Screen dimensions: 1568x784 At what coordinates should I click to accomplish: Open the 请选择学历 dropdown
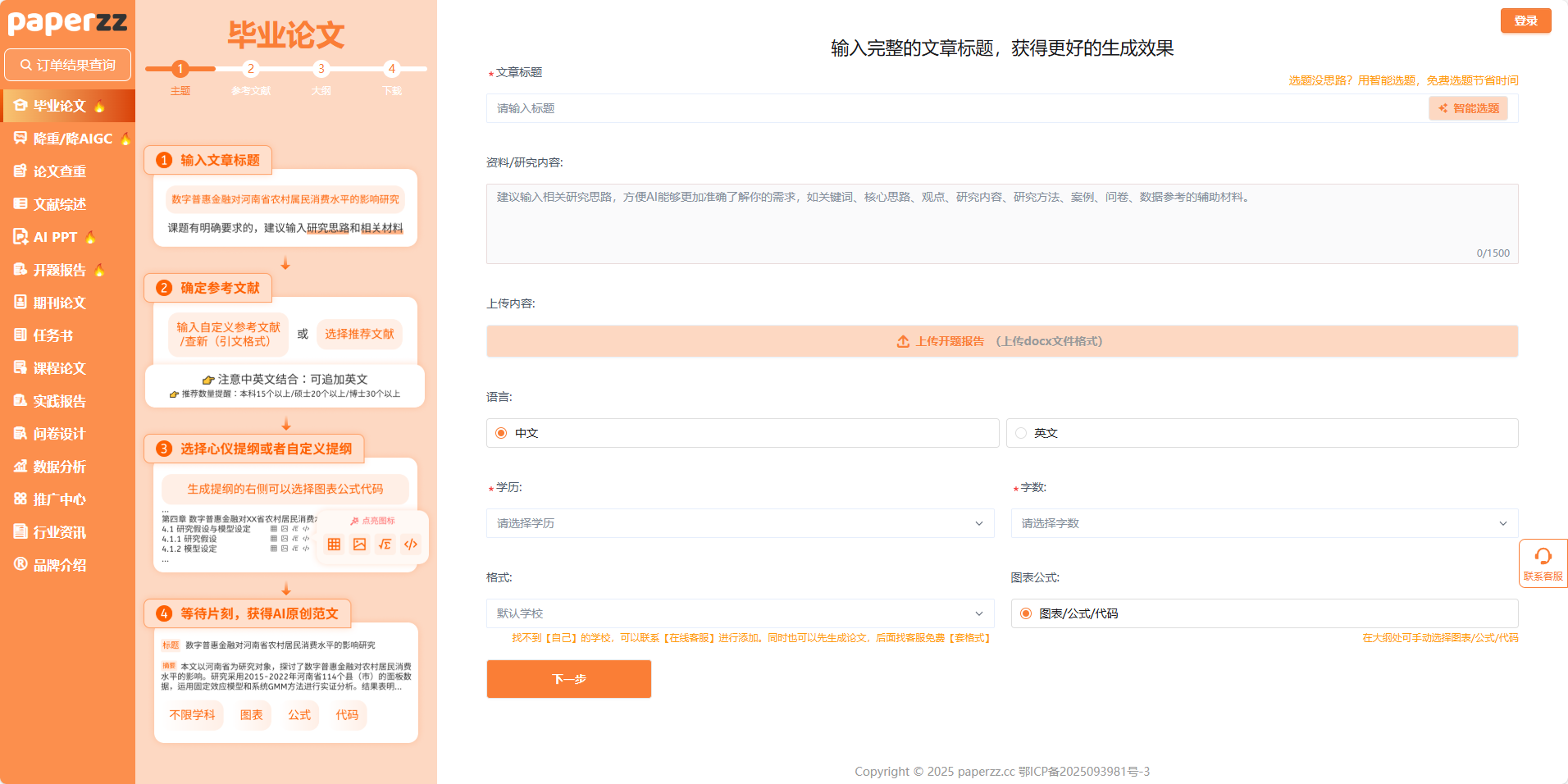coord(740,523)
